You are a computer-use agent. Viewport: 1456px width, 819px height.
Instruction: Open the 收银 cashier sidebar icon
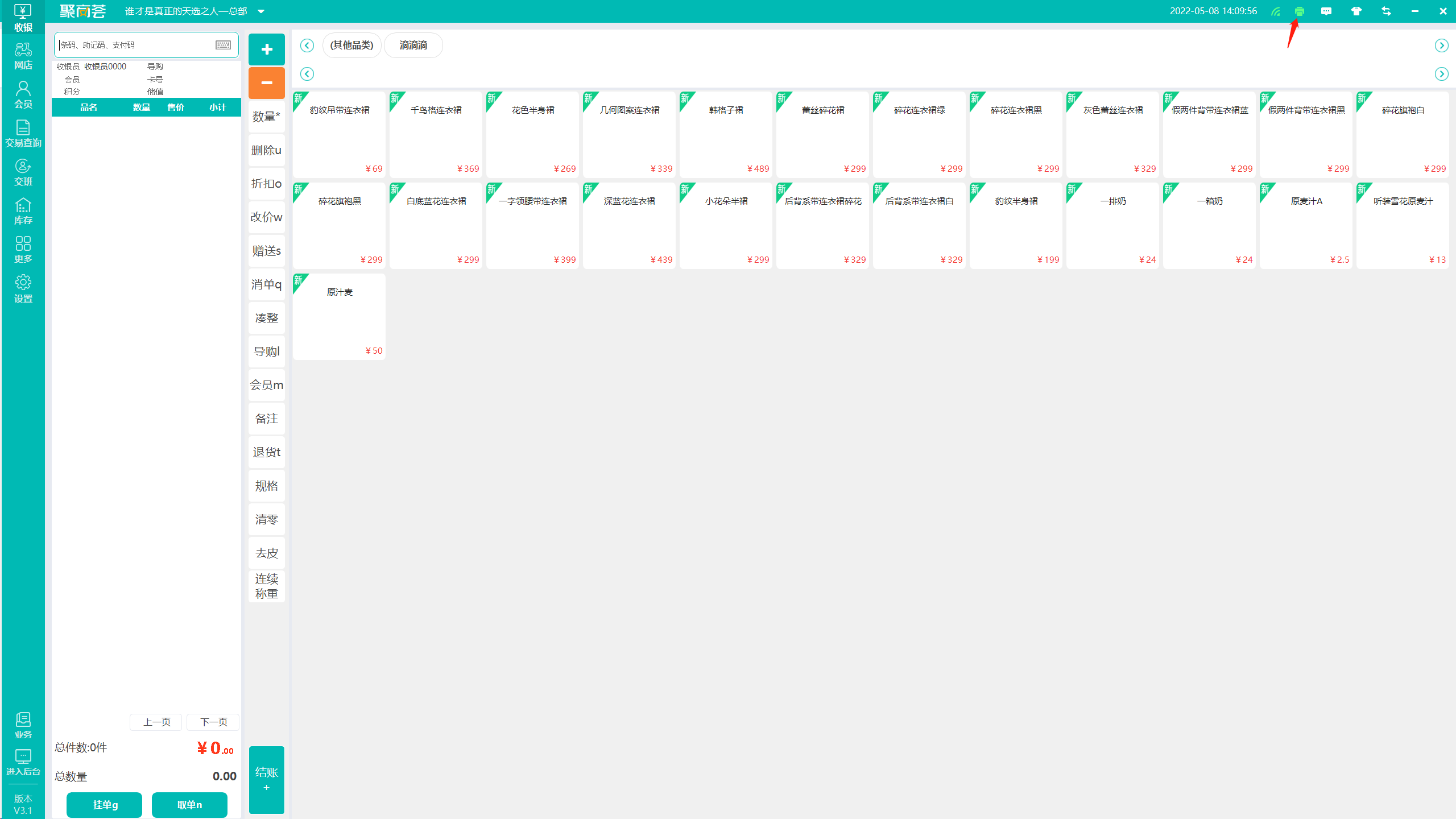coord(23,18)
